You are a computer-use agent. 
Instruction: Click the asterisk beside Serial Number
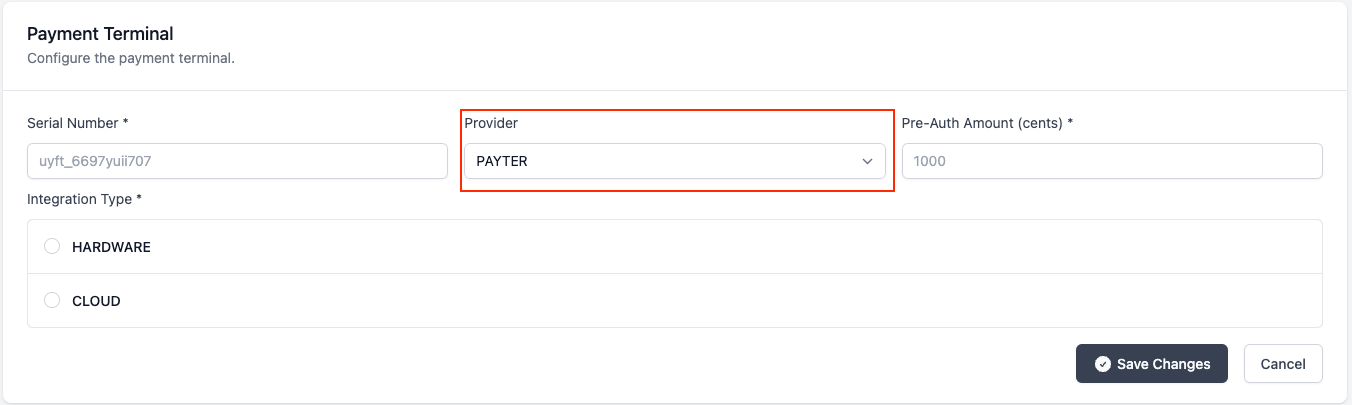coord(126,123)
